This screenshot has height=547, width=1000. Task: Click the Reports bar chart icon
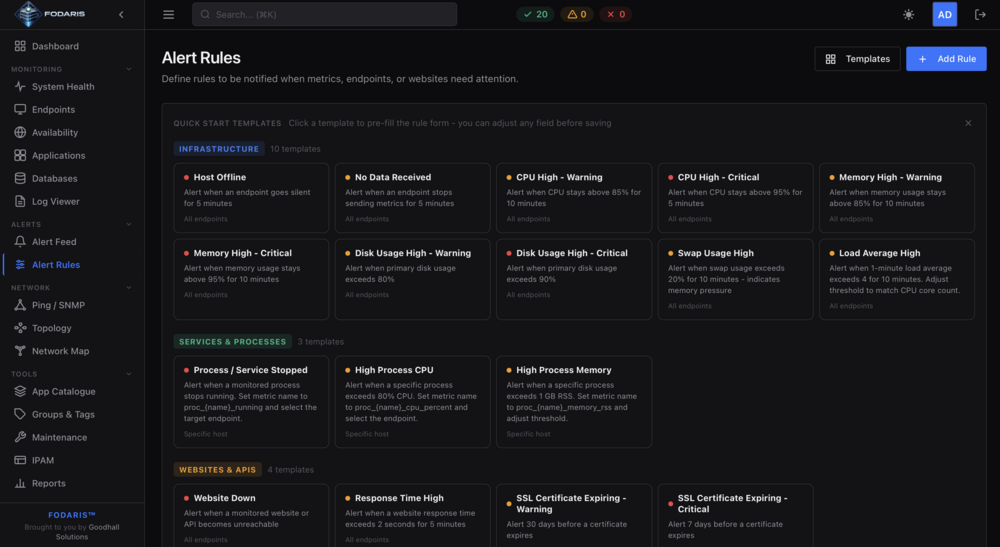click(20, 483)
